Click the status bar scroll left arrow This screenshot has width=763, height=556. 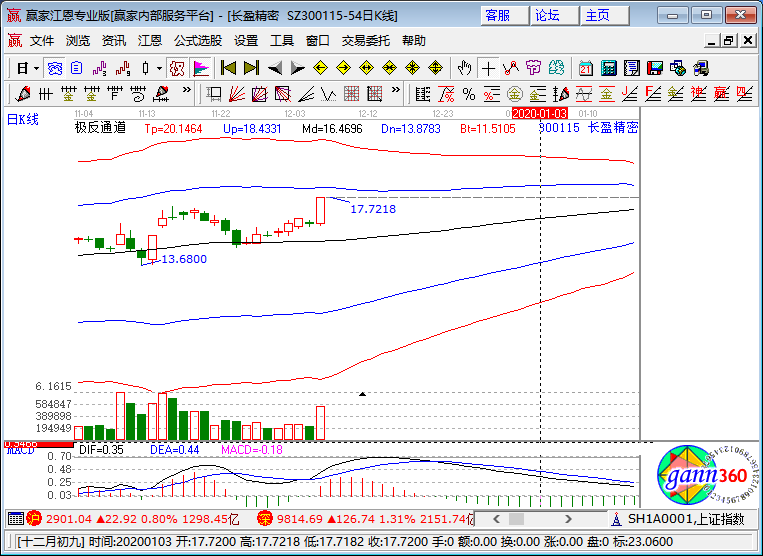click(496, 519)
